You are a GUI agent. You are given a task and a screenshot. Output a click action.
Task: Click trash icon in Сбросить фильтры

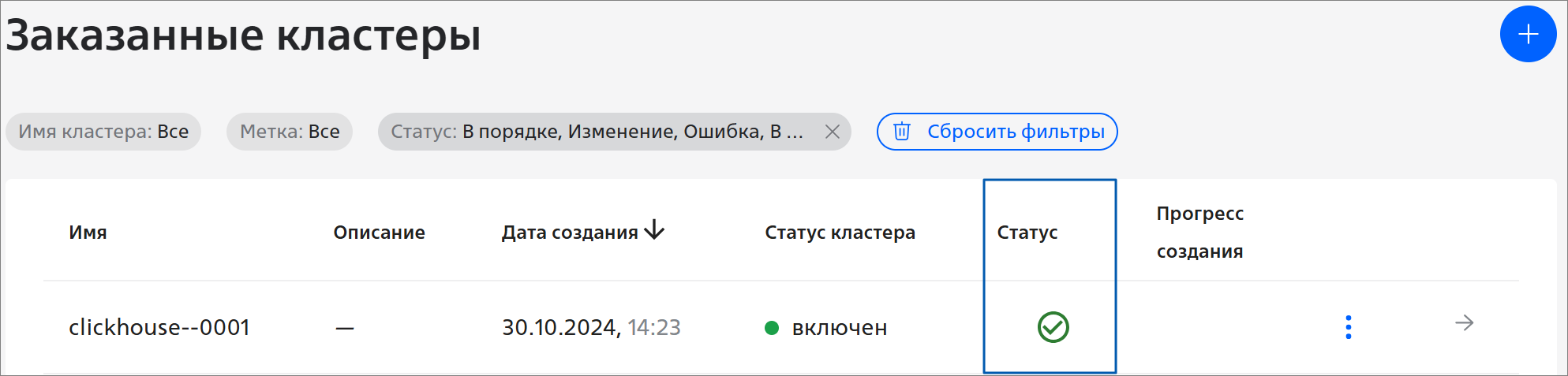[902, 132]
